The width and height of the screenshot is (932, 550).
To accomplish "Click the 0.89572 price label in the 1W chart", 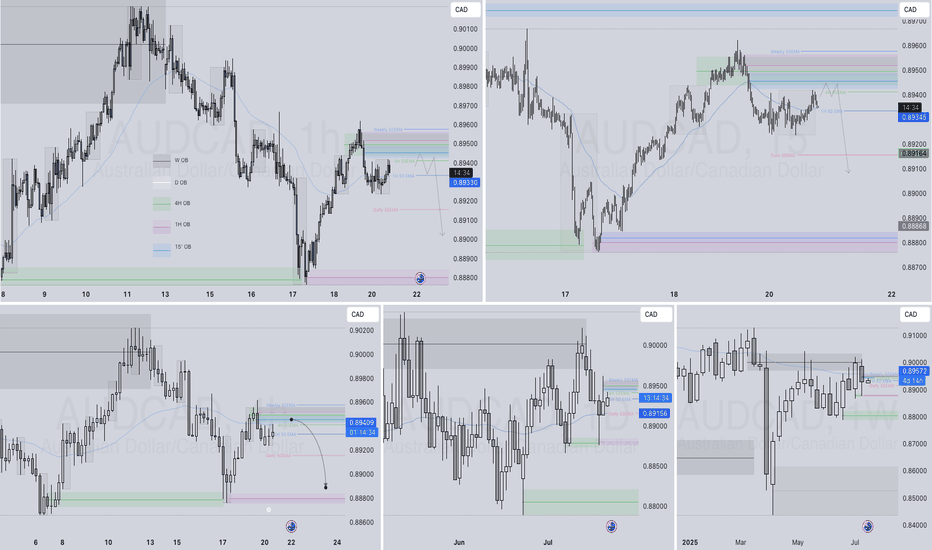I will coord(914,371).
